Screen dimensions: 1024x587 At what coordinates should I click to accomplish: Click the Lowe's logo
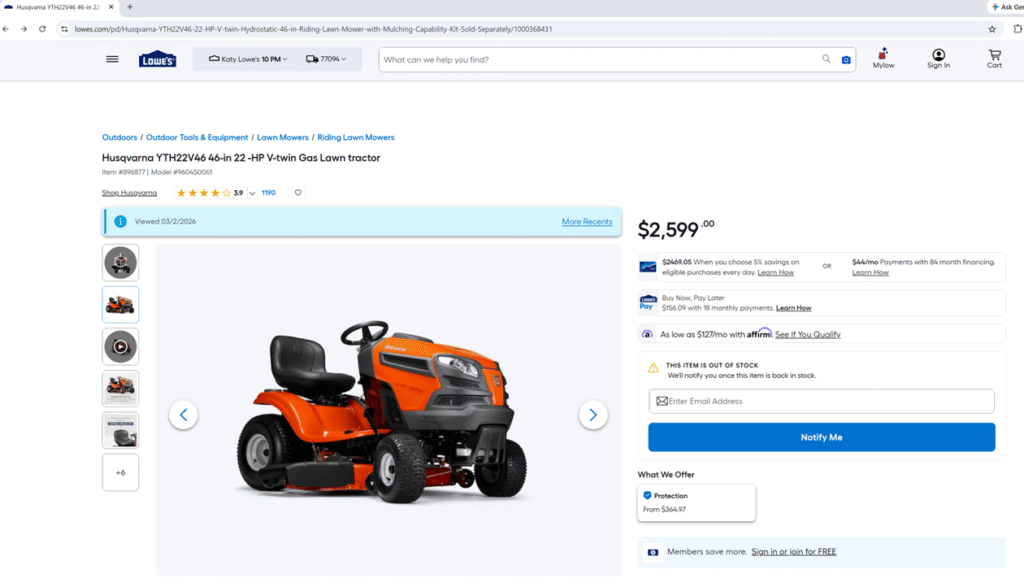pyautogui.click(x=157, y=59)
